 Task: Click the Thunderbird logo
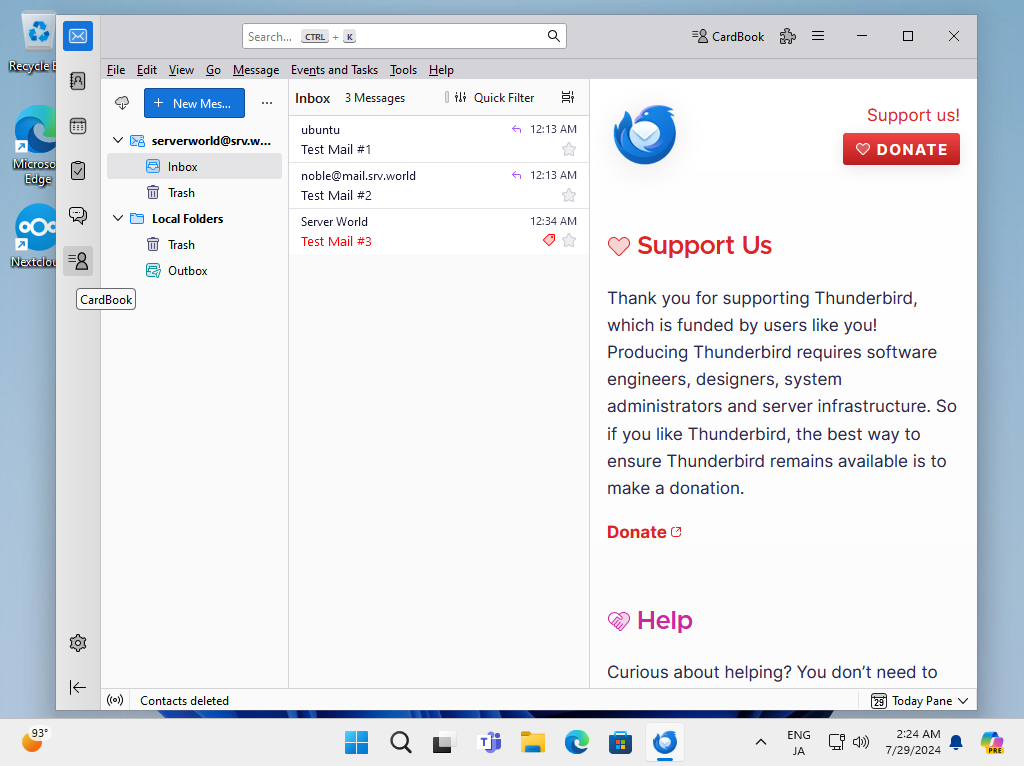[x=645, y=135]
